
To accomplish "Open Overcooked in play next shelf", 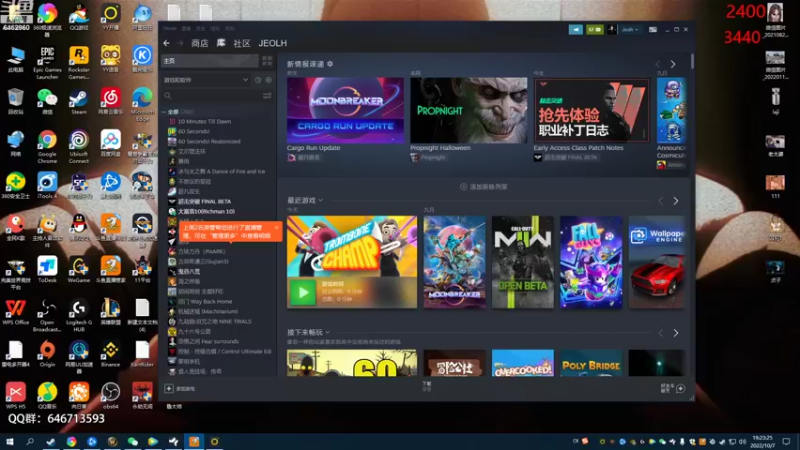I will [523, 363].
